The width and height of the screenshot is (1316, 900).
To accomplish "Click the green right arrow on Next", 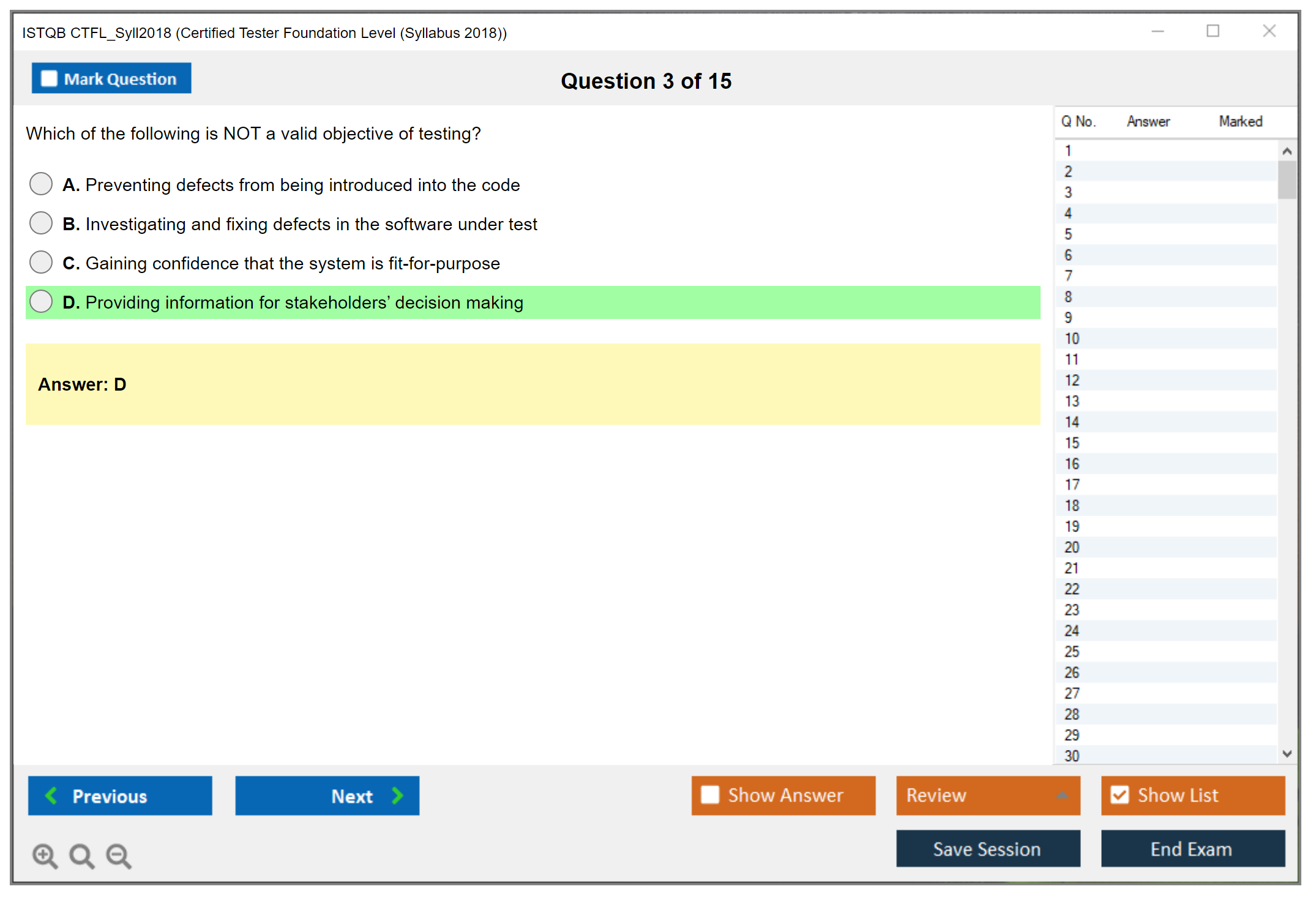I will pos(397,795).
